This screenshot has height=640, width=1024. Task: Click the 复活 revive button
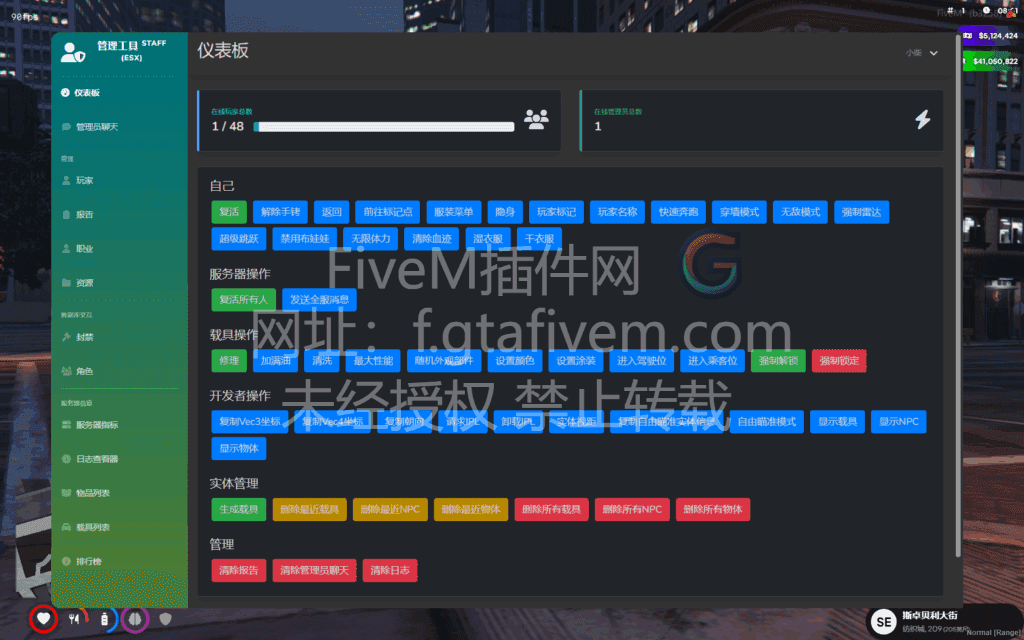(x=228, y=212)
